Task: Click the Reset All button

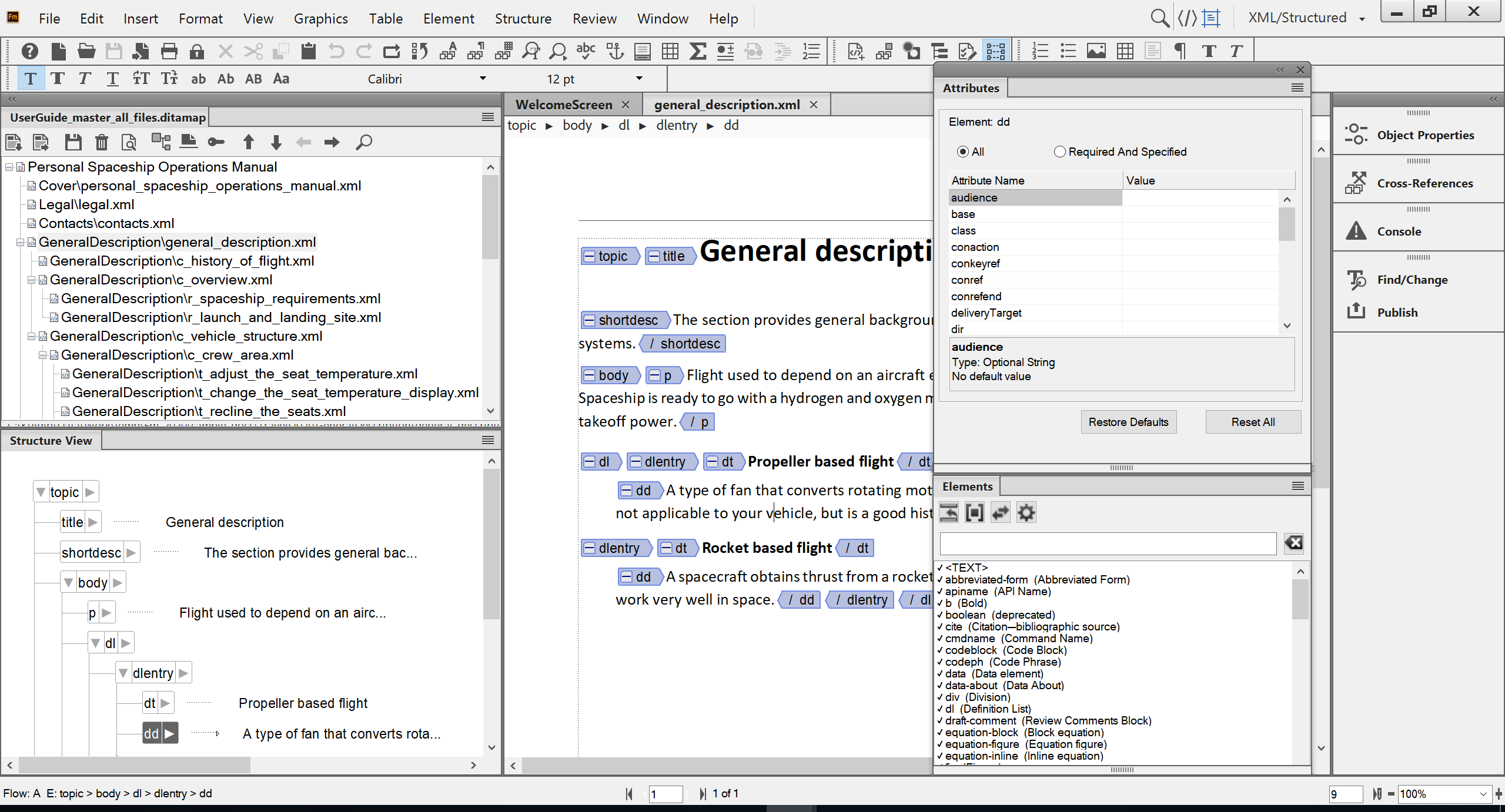Action: click(1253, 421)
